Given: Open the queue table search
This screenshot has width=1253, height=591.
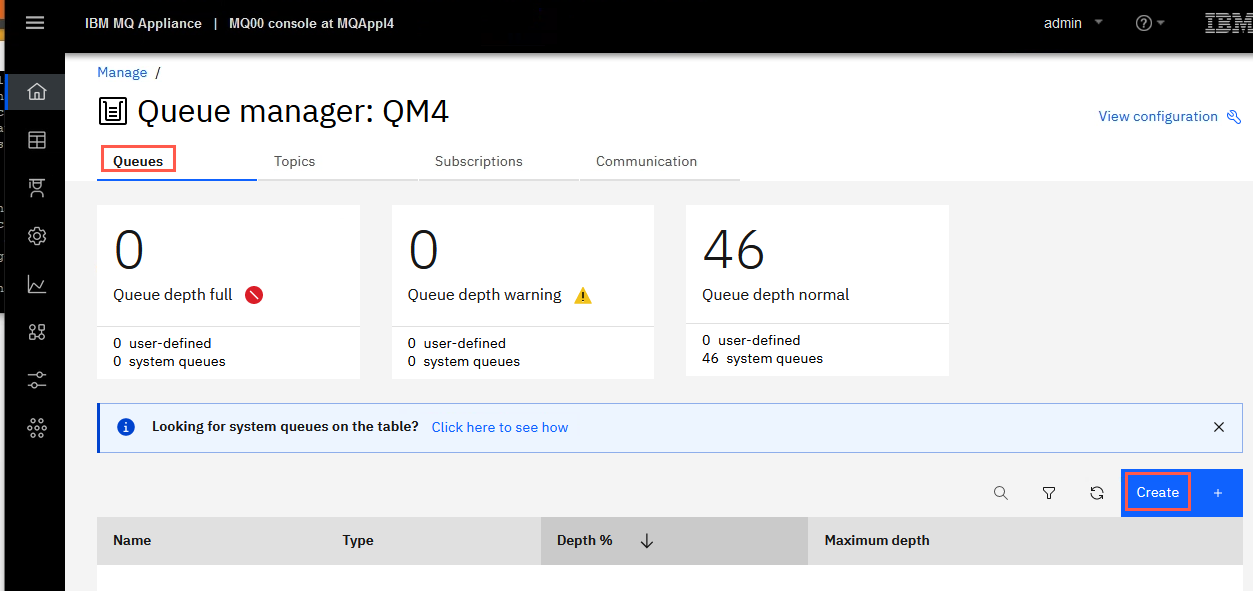Looking at the screenshot, I should tap(1001, 493).
